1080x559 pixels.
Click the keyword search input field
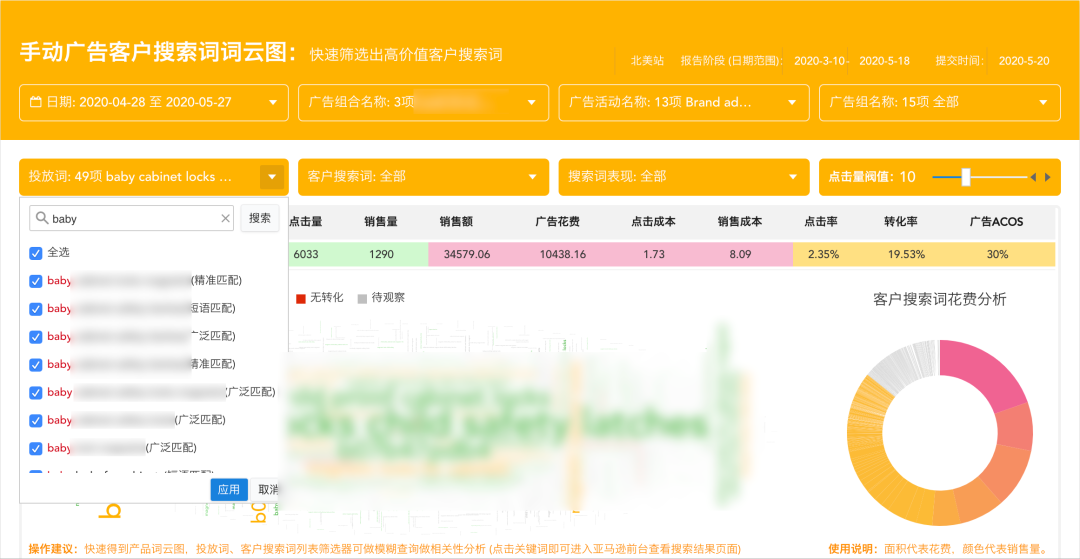click(x=132, y=218)
